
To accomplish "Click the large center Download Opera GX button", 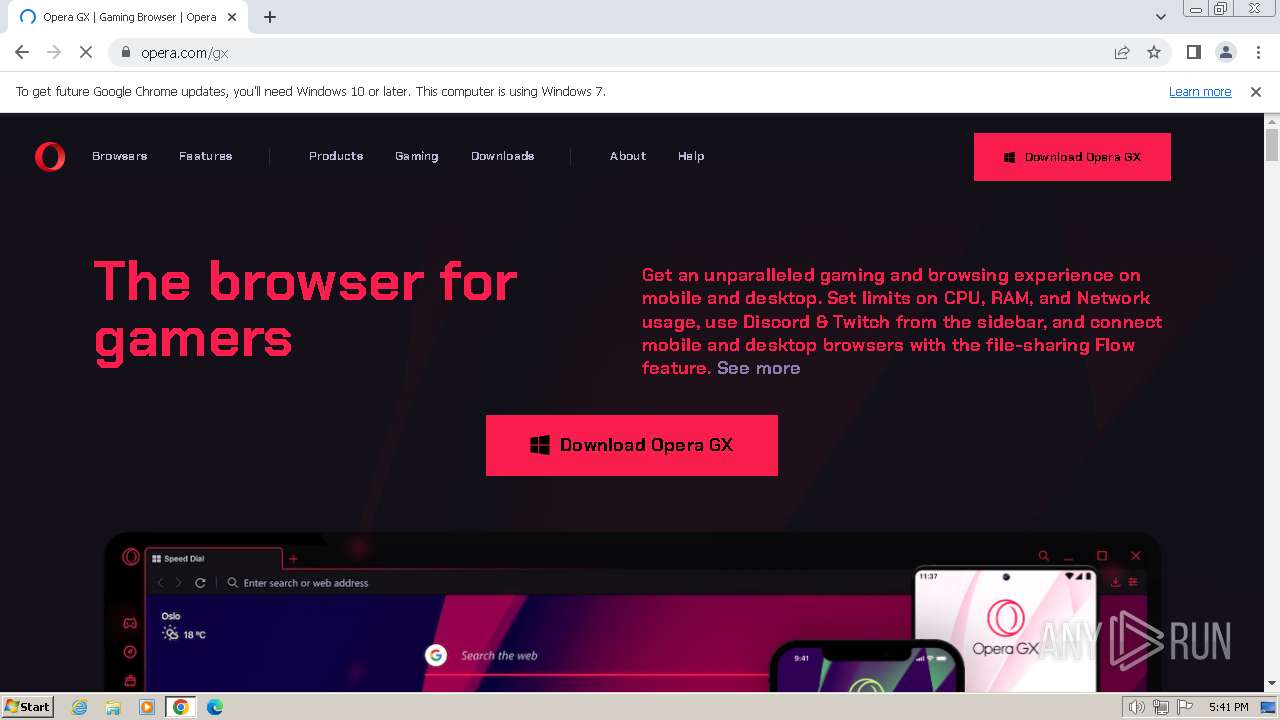I will (632, 445).
